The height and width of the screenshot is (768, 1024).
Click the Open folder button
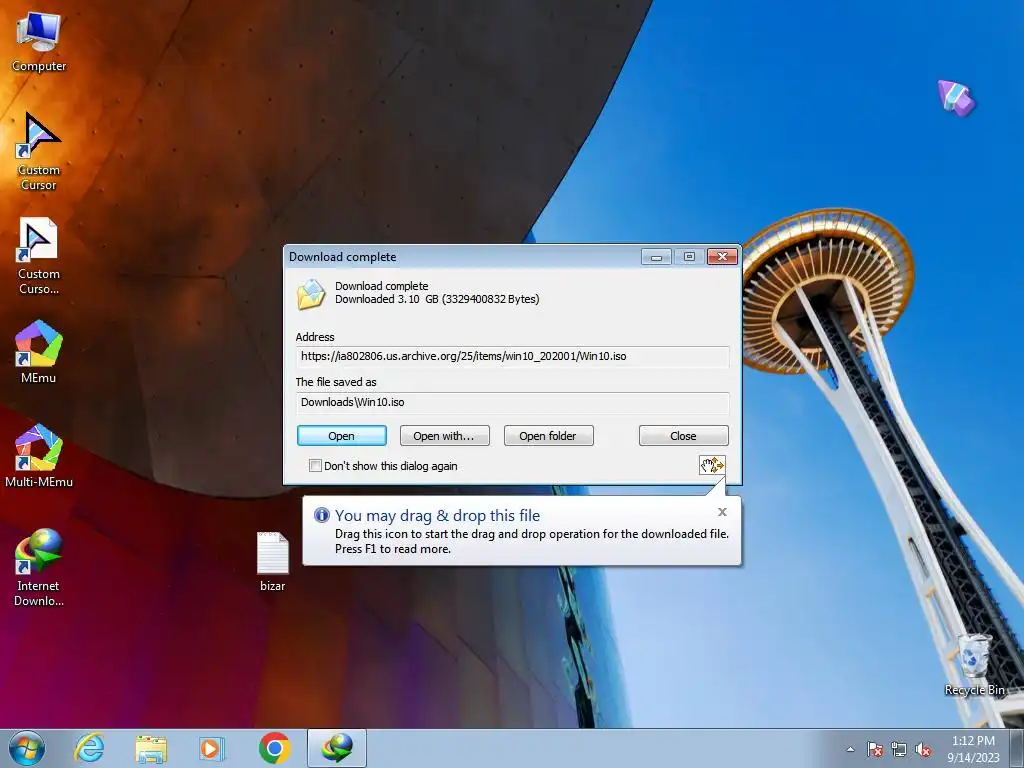[x=549, y=436]
